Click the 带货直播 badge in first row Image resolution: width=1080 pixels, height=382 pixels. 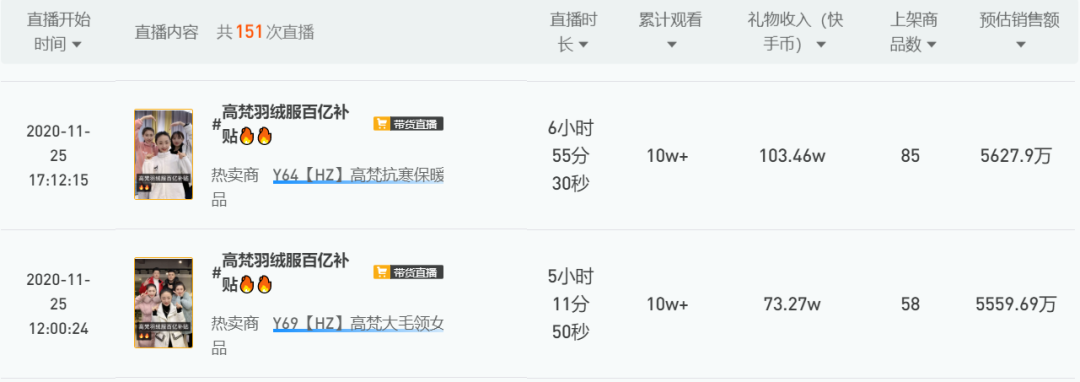click(408, 124)
